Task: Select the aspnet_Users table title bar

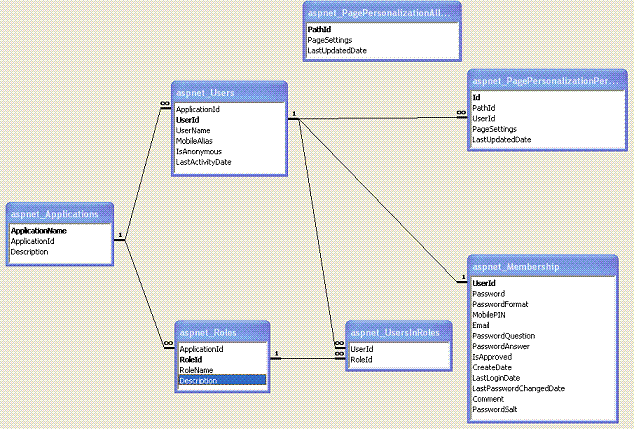Action: coord(229,92)
